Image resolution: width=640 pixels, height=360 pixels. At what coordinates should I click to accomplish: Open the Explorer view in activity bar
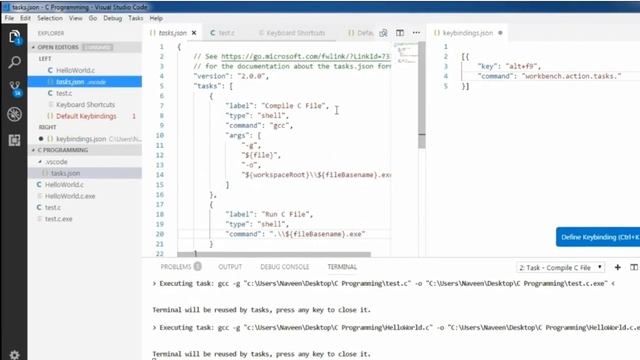[14, 37]
